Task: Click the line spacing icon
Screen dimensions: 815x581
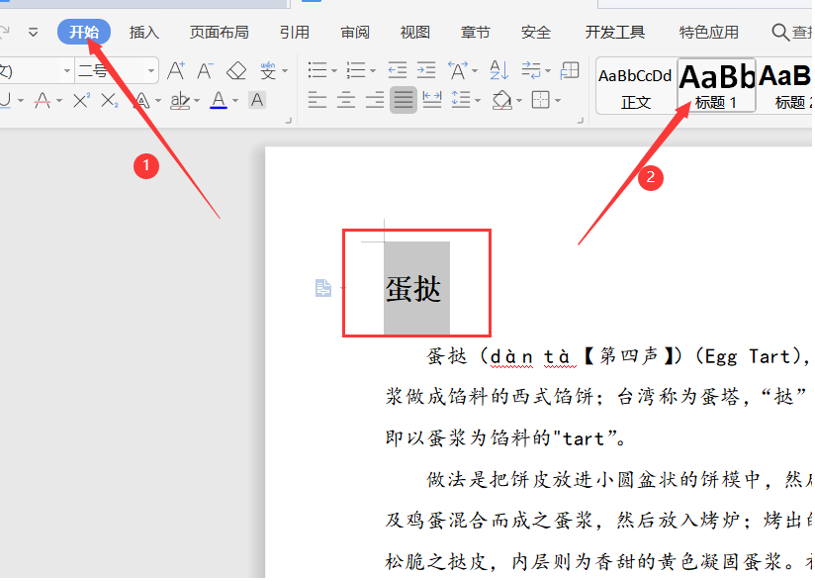Action: point(461,100)
